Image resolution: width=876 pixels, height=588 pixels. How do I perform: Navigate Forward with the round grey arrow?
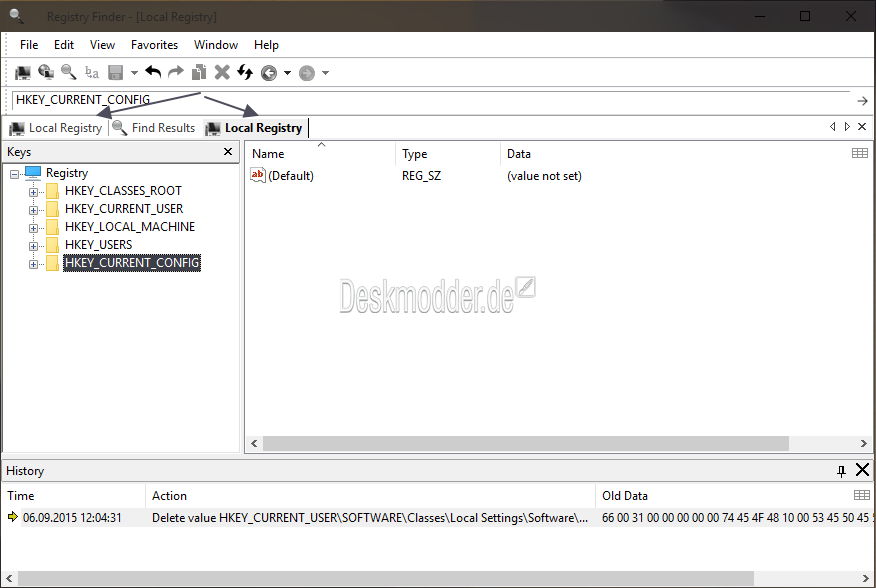coord(307,73)
